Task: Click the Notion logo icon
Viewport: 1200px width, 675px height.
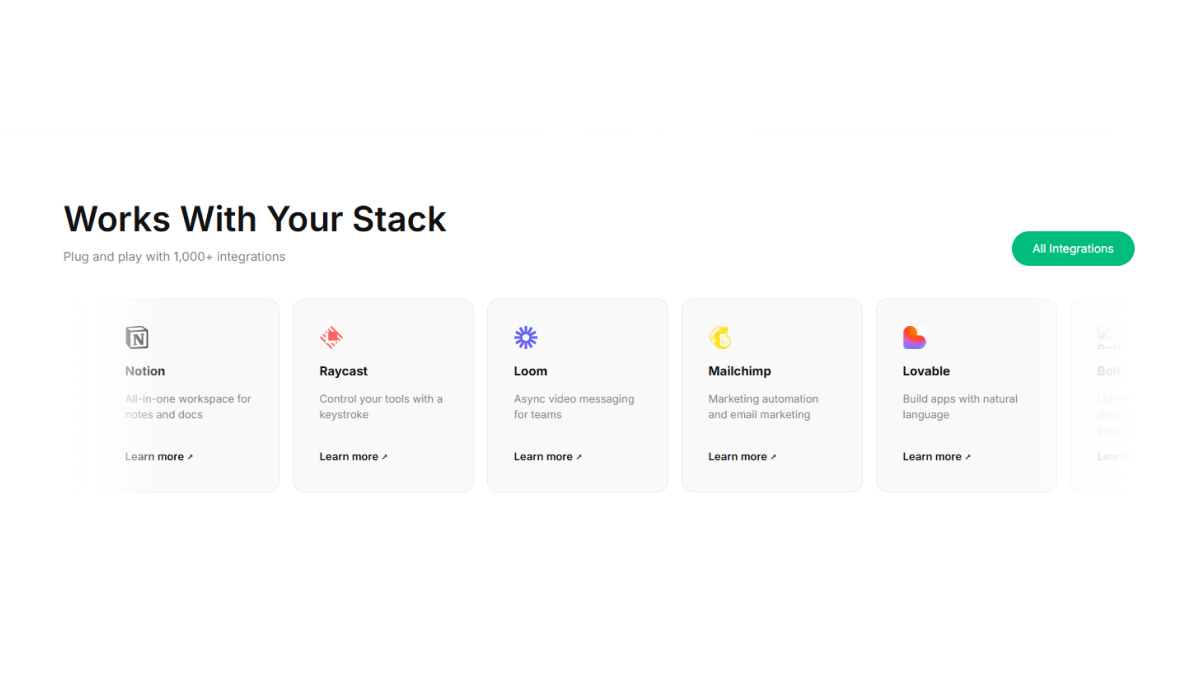Action: (x=137, y=337)
